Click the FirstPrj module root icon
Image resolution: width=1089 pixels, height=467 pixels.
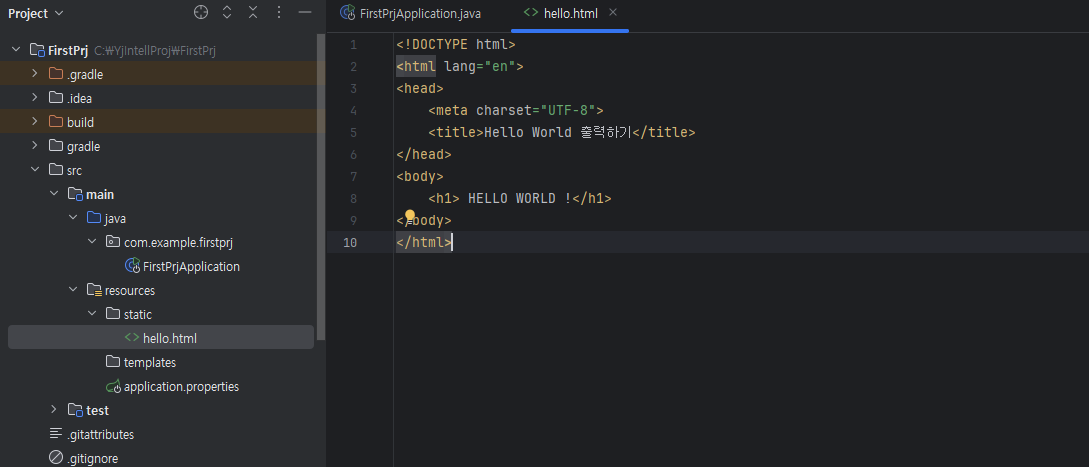click(x=37, y=50)
